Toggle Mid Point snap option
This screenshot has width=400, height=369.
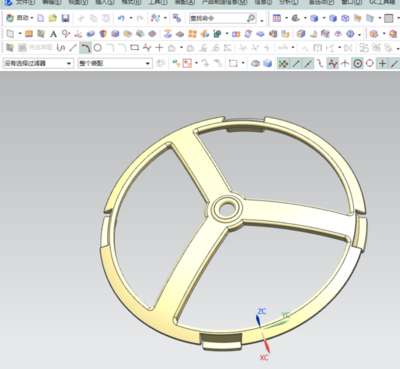click(308, 63)
